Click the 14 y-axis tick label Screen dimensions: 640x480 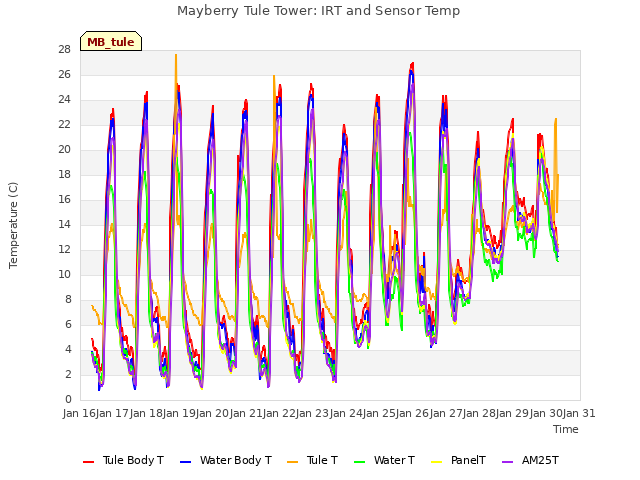point(64,224)
